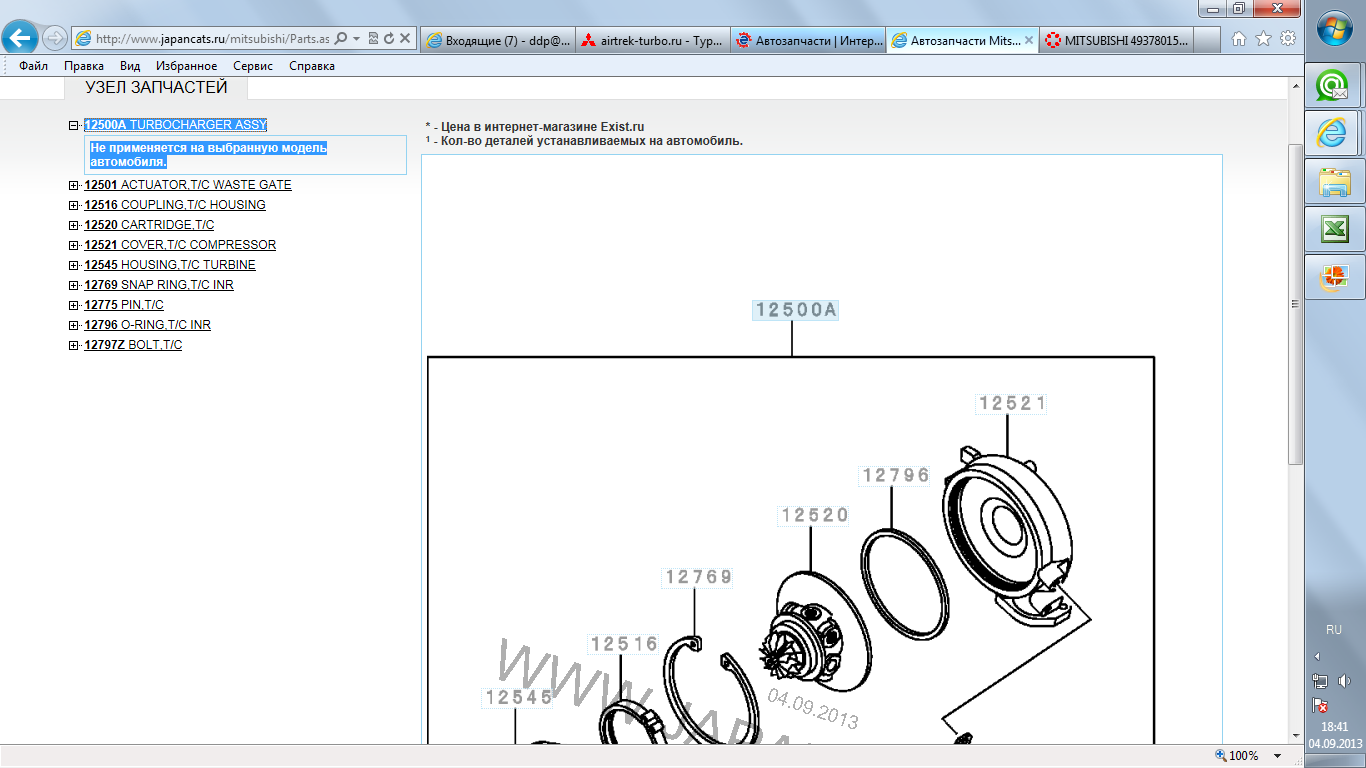The width and height of the screenshot is (1366, 768).
Task: Collapse the 12500A TURBOCHARGER ASSY node
Action: (74, 125)
